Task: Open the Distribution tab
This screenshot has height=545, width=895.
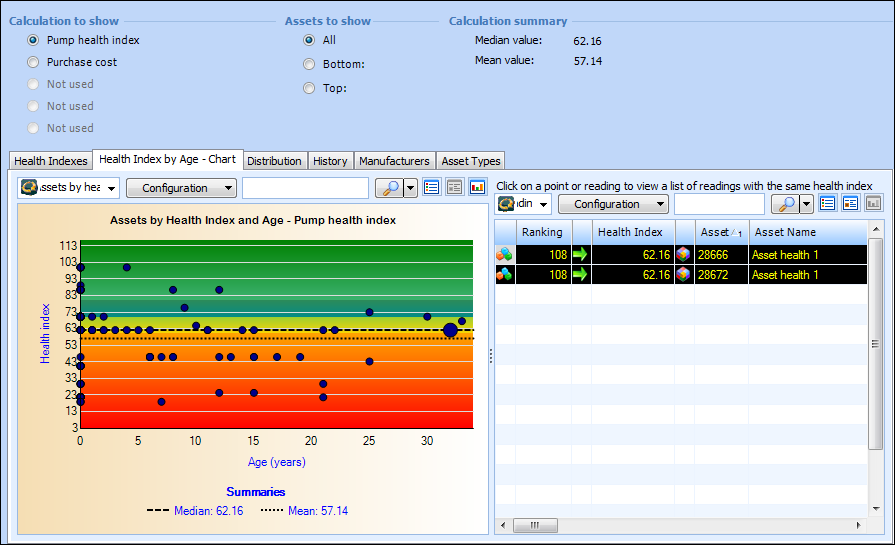Action: [274, 161]
